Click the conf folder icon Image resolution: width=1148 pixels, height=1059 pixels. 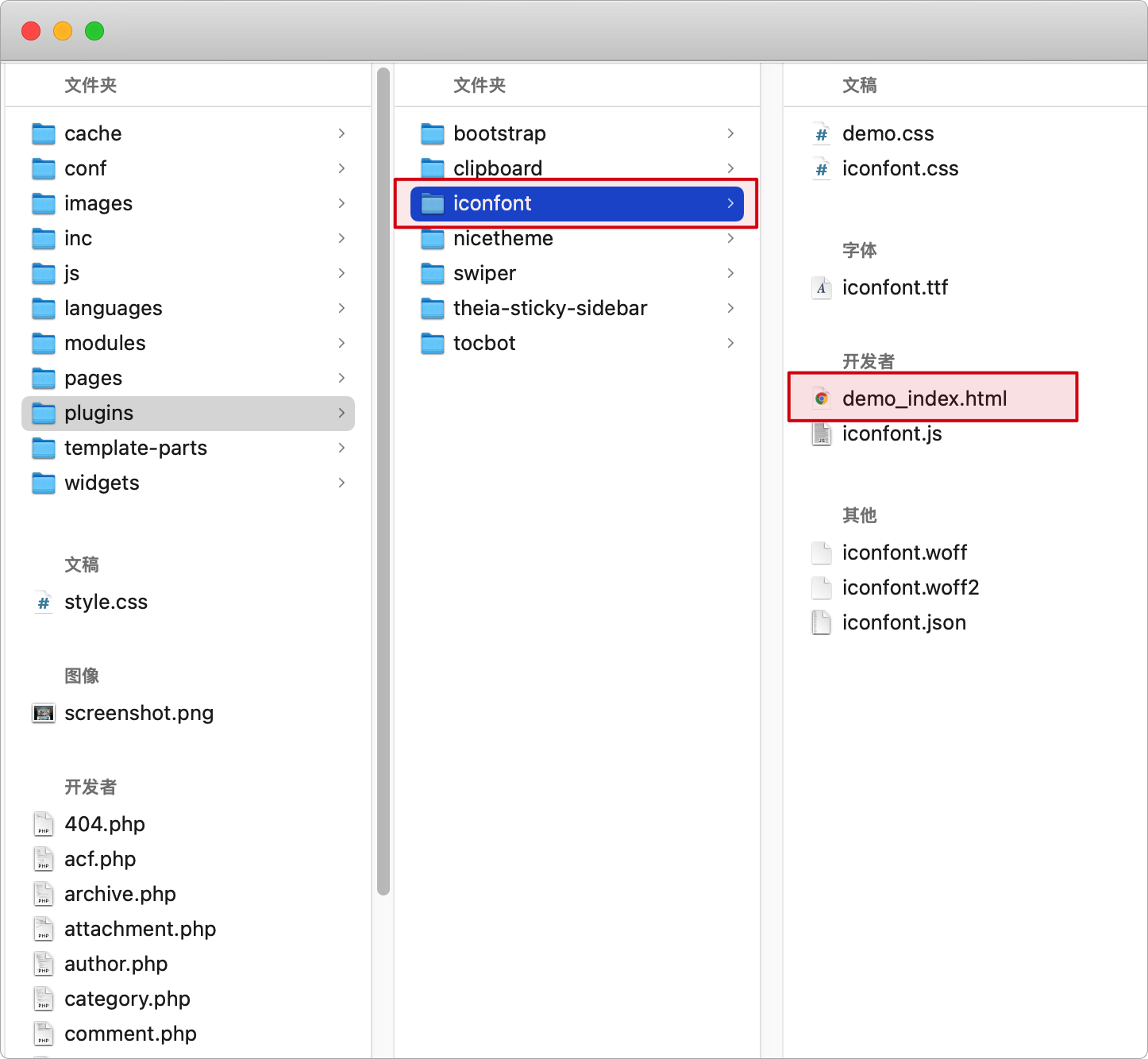[x=44, y=168]
